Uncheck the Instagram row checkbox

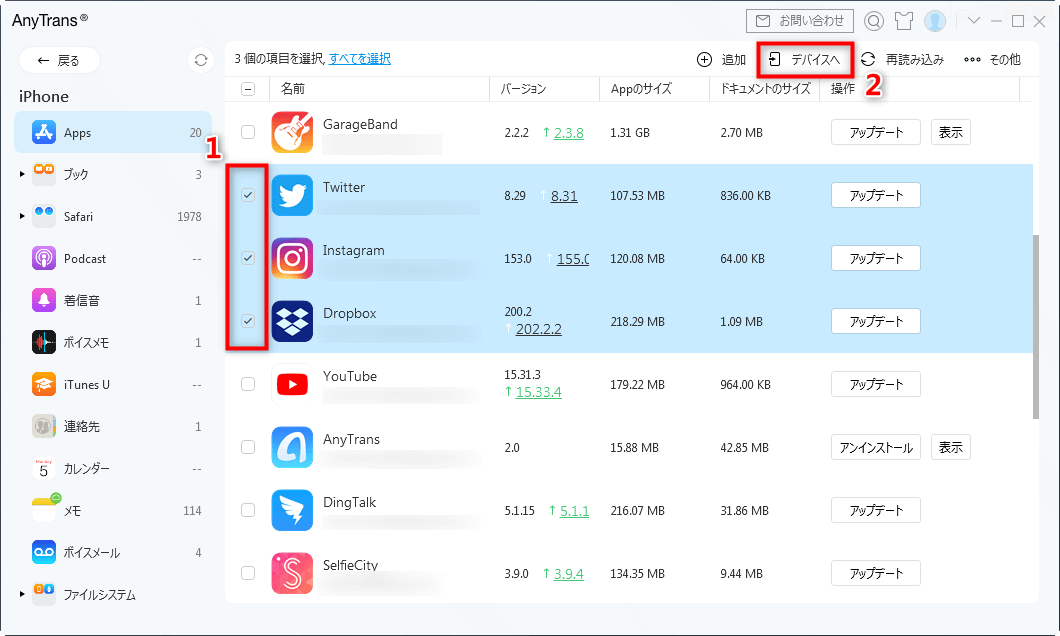tap(248, 258)
